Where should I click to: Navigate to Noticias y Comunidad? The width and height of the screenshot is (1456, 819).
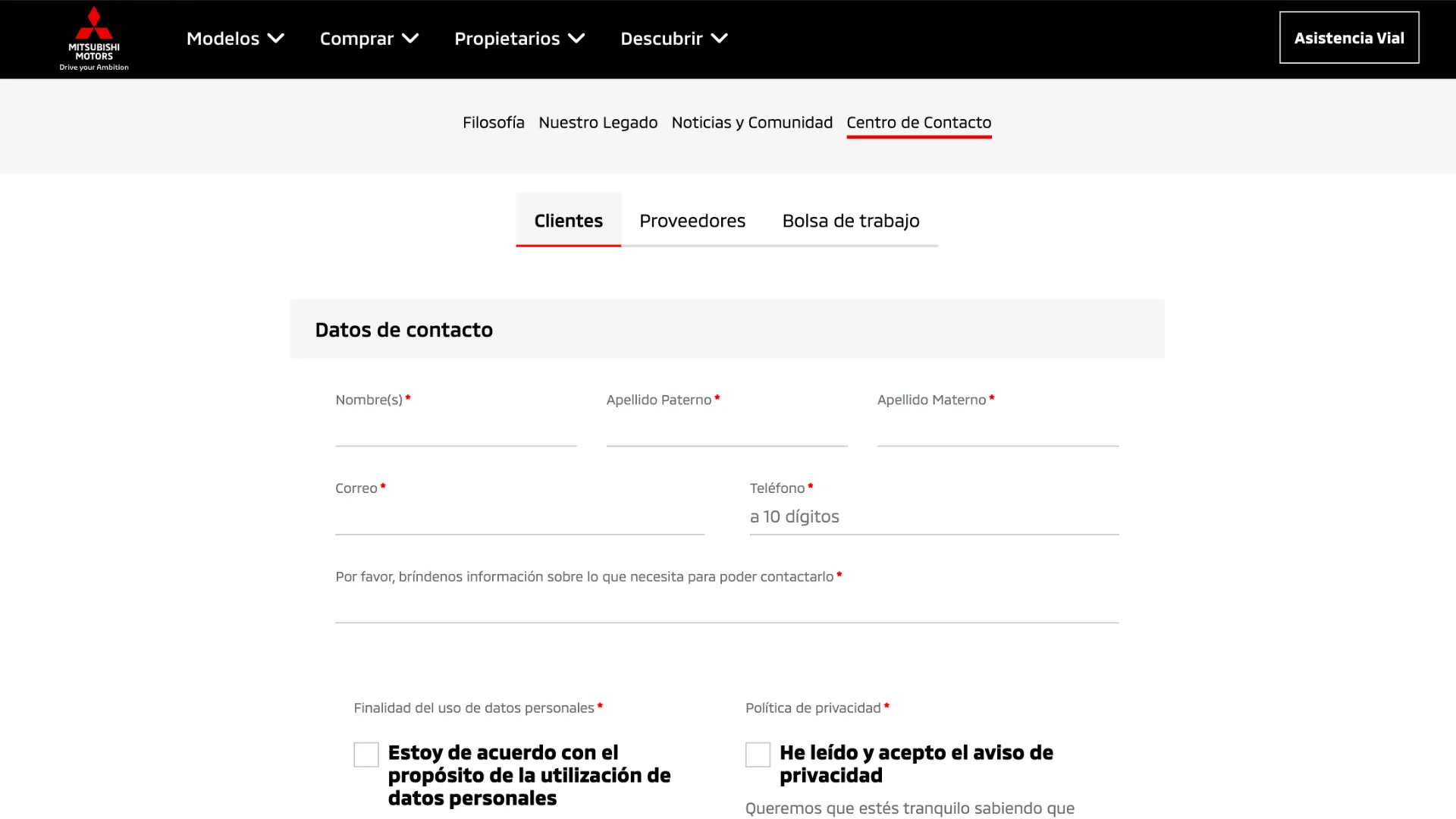(752, 123)
